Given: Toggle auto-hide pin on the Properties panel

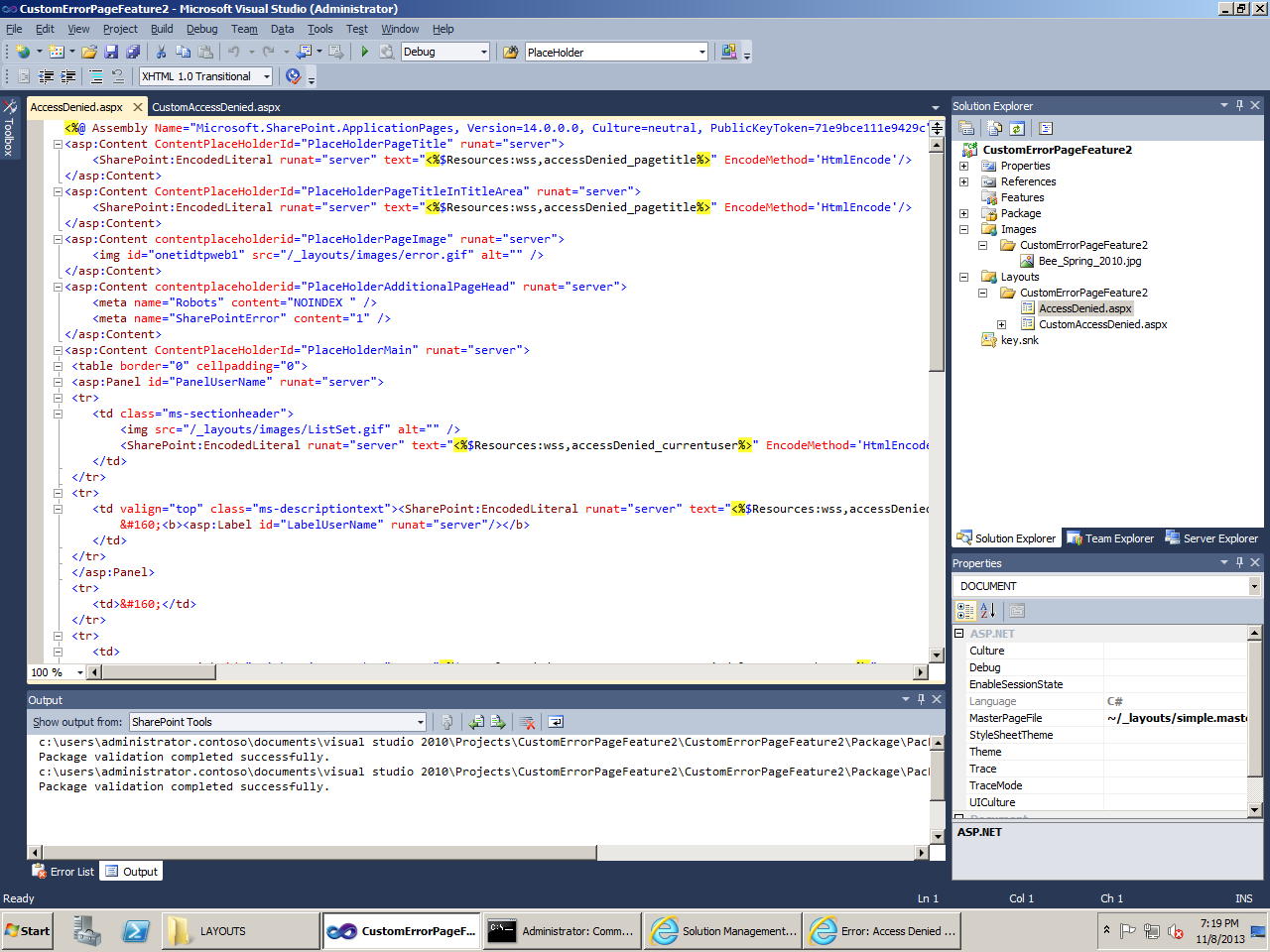Looking at the screenshot, I should (x=1239, y=562).
